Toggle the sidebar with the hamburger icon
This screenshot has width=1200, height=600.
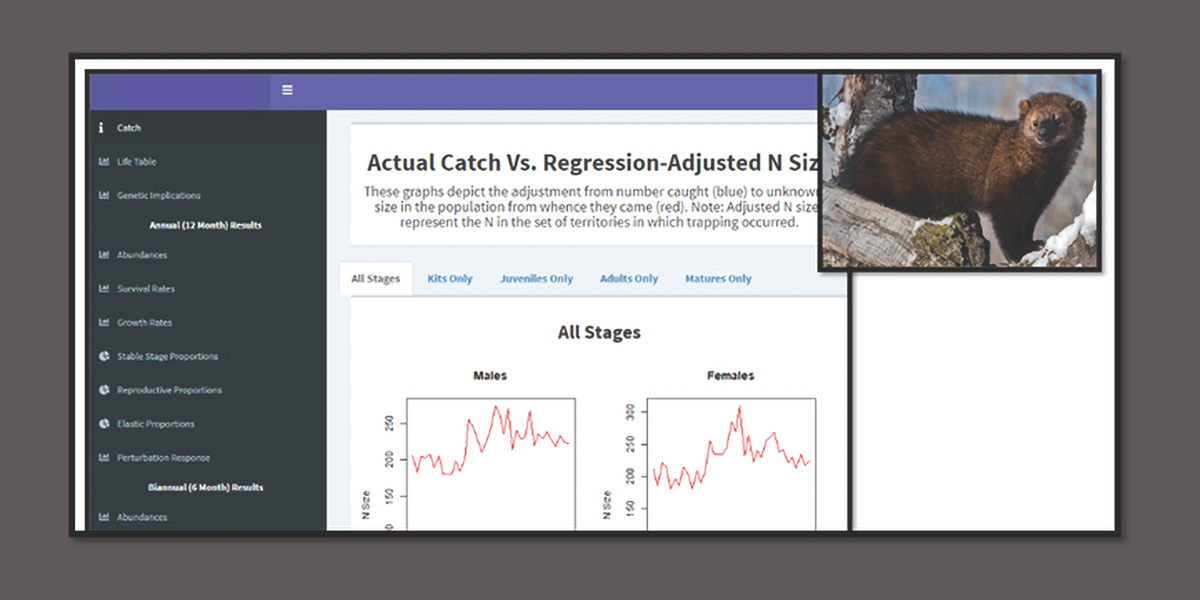tap(287, 89)
